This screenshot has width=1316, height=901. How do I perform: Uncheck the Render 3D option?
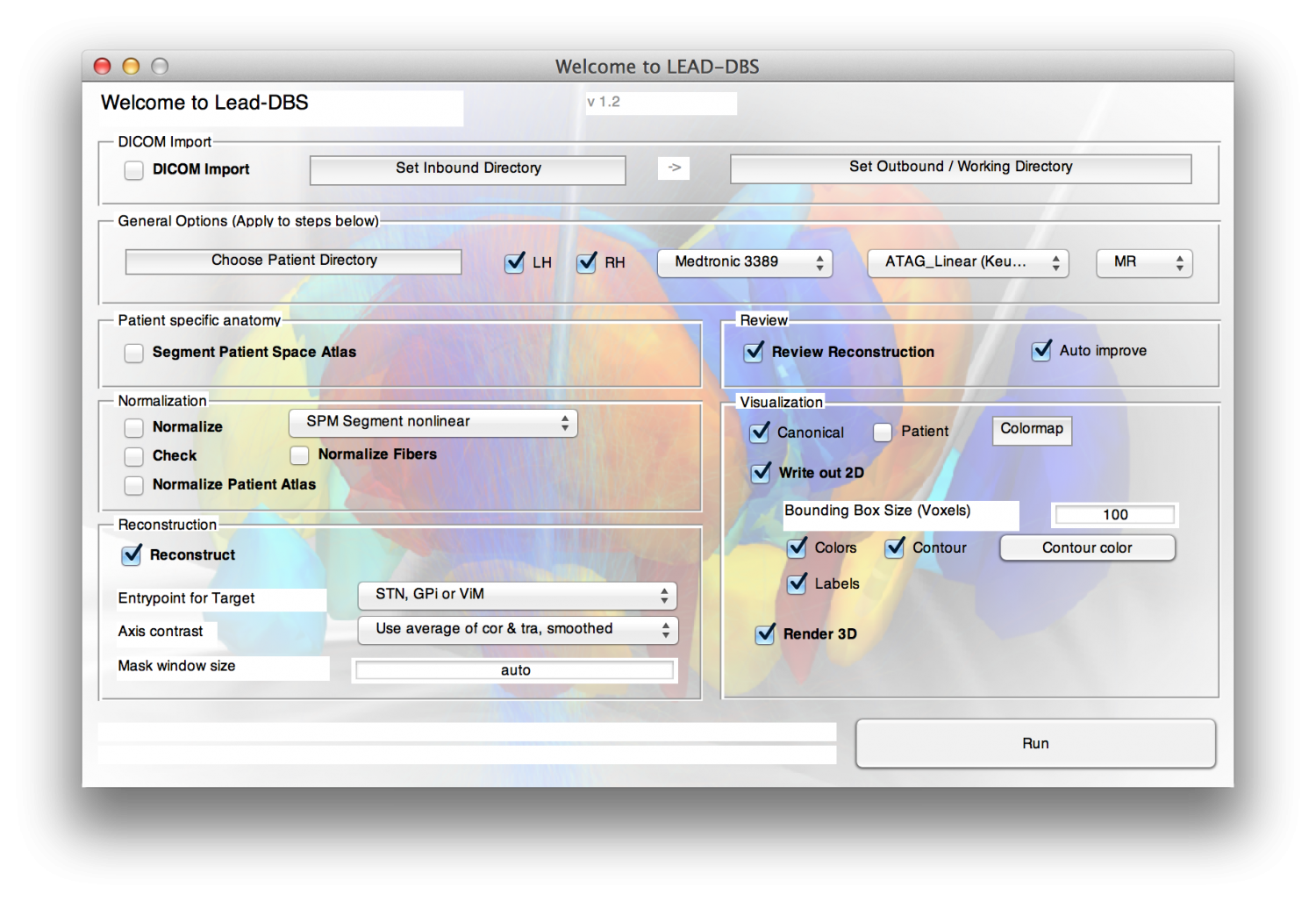(765, 634)
